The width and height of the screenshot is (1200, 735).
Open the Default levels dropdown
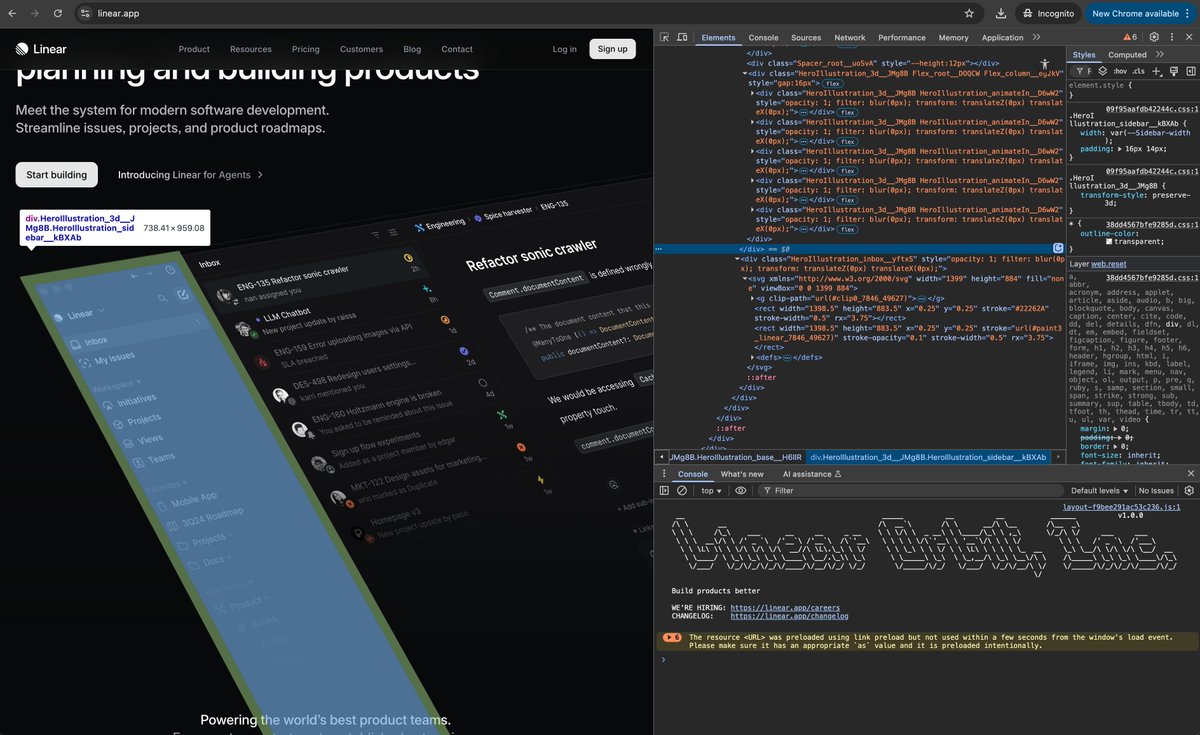(1100, 491)
